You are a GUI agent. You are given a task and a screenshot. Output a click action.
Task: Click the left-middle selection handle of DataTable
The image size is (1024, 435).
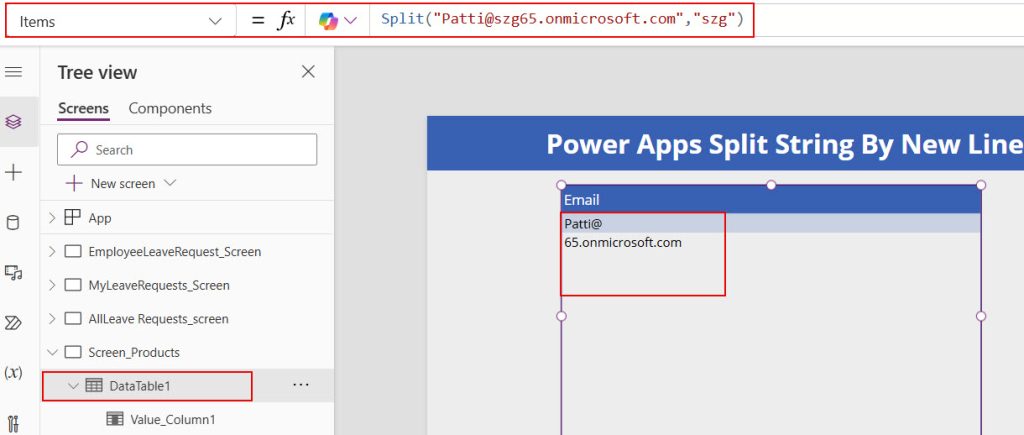561,316
